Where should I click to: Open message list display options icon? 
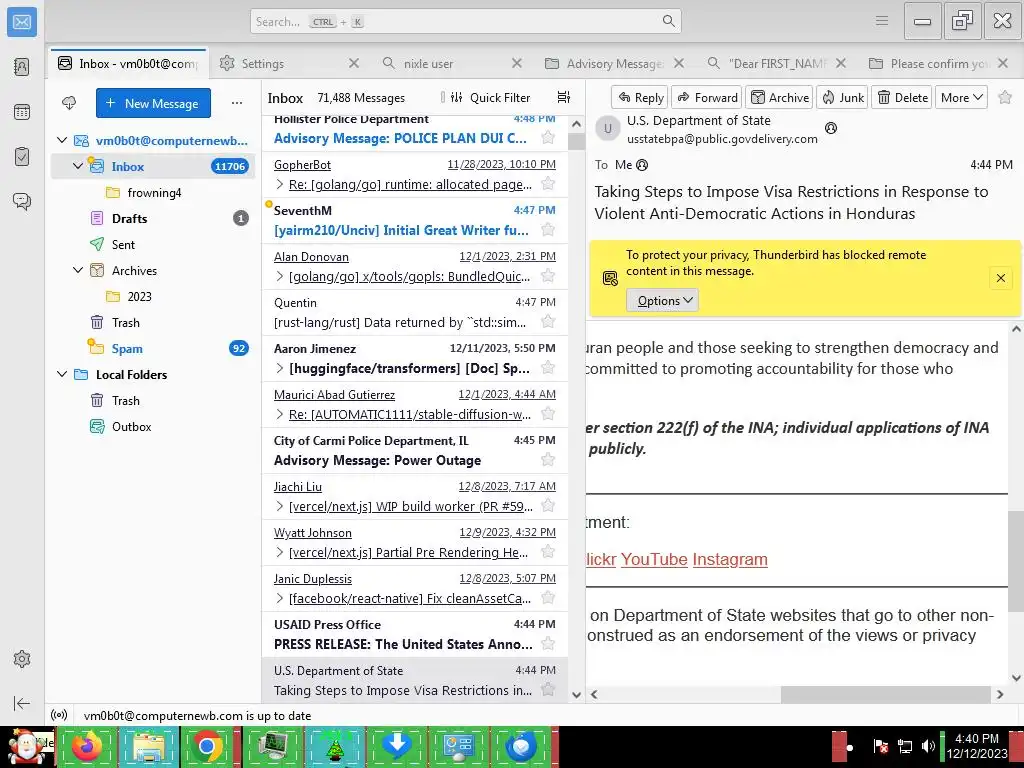[564, 97]
